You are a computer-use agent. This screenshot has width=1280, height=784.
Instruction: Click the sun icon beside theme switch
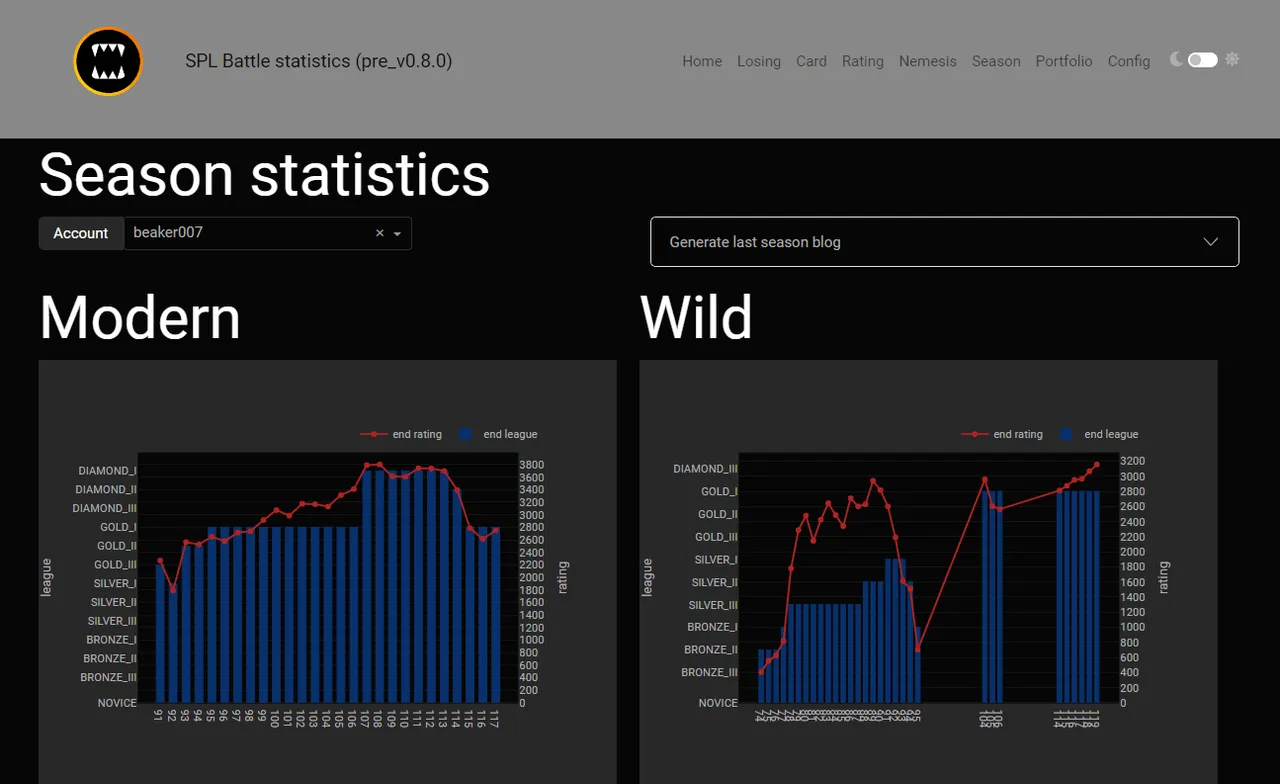click(x=1232, y=60)
